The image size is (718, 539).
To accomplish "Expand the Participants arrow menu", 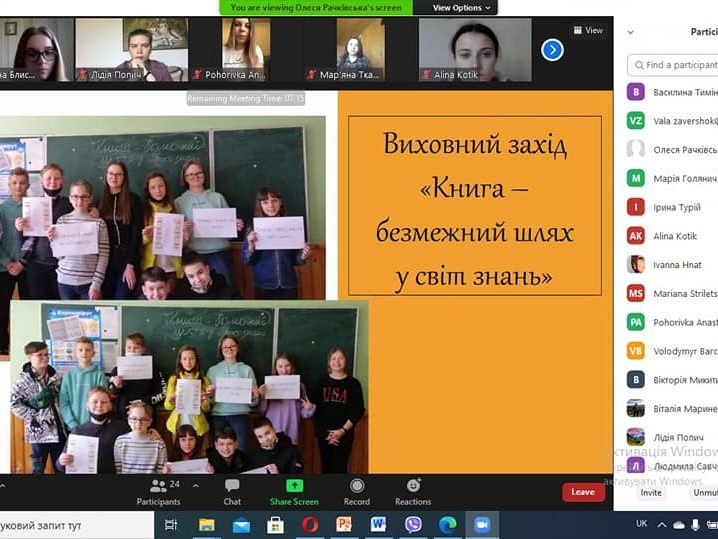I will [196, 484].
